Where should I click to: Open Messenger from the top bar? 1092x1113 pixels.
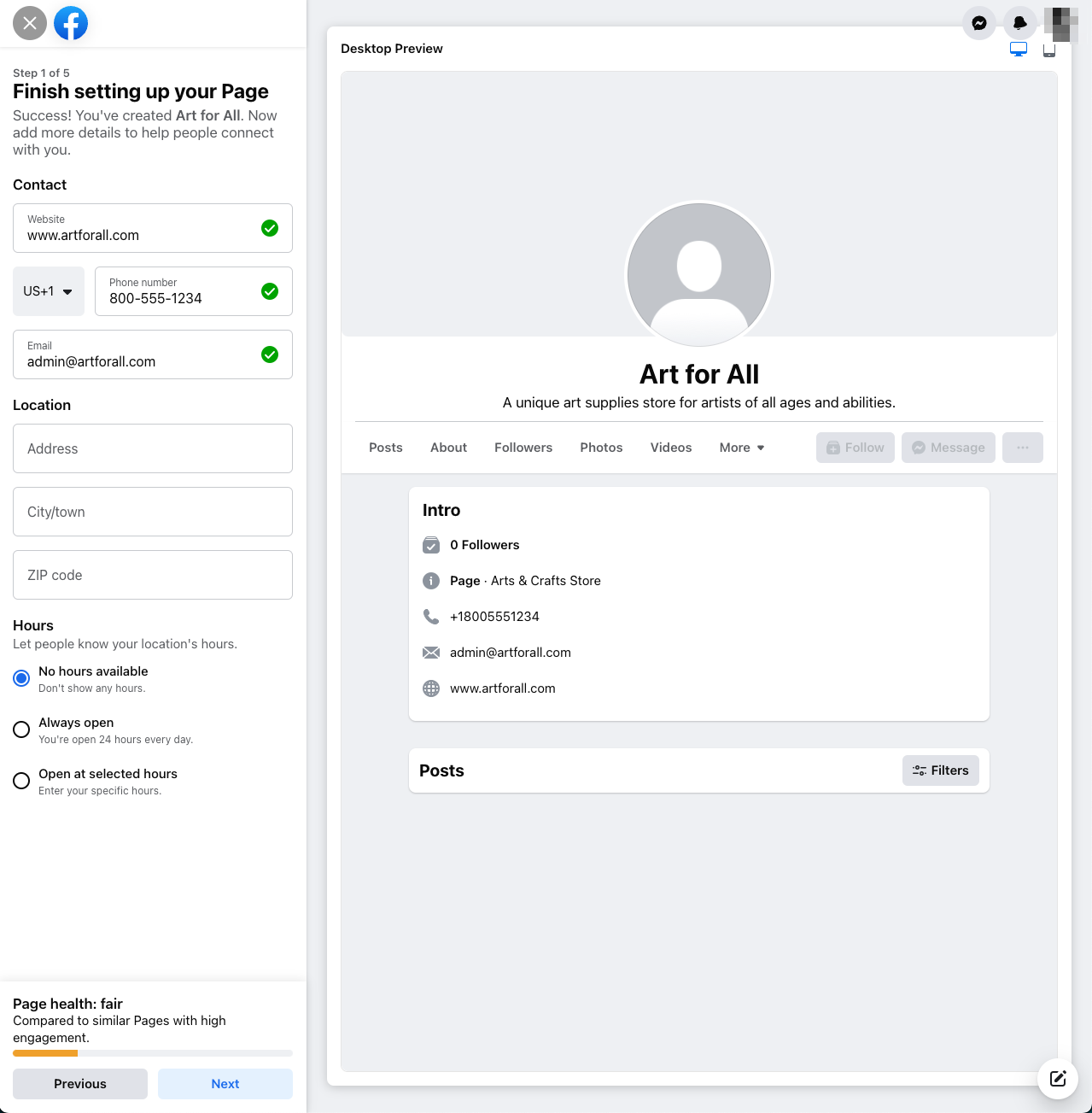click(x=978, y=23)
